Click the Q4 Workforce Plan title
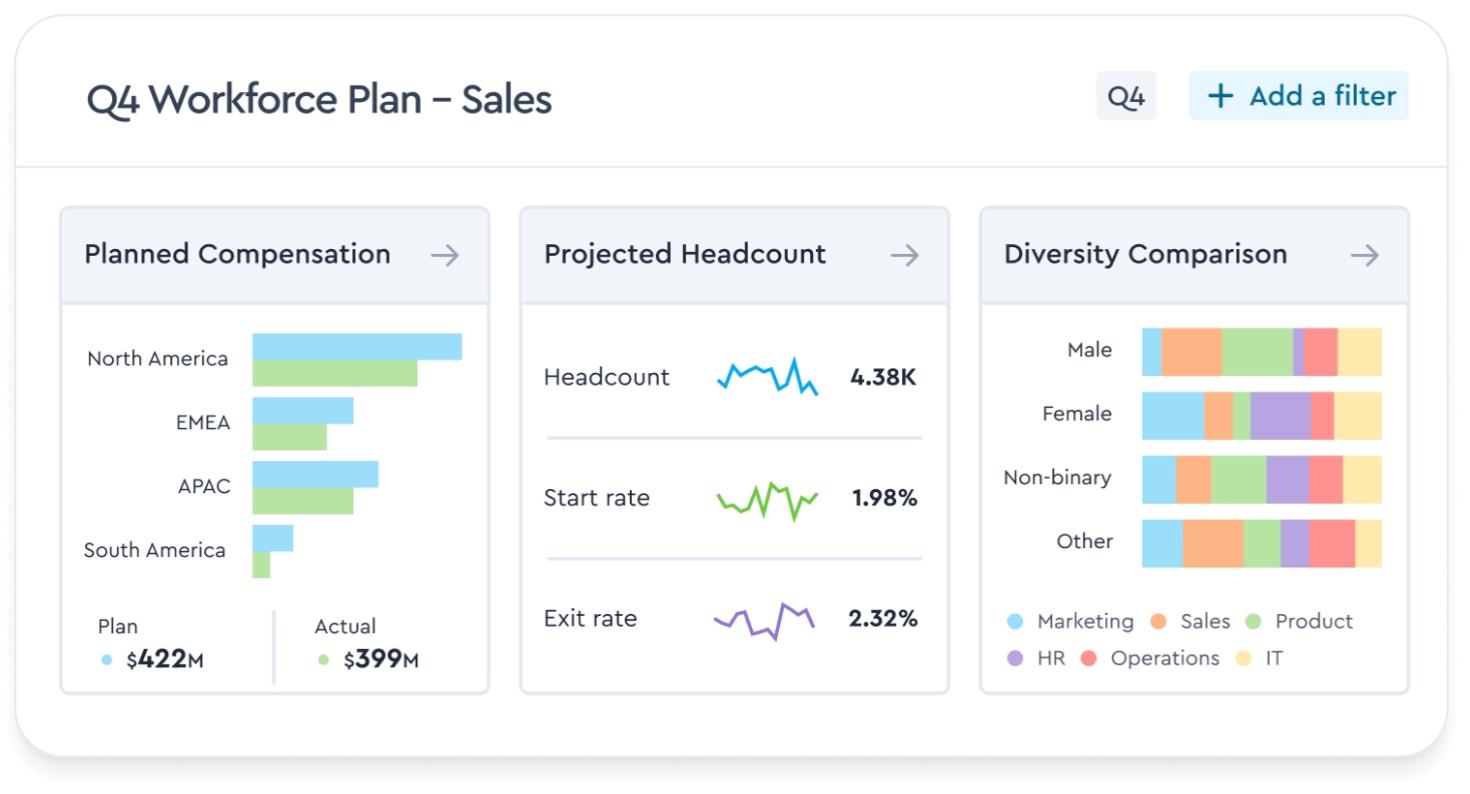The width and height of the screenshot is (1470, 794). (320, 99)
